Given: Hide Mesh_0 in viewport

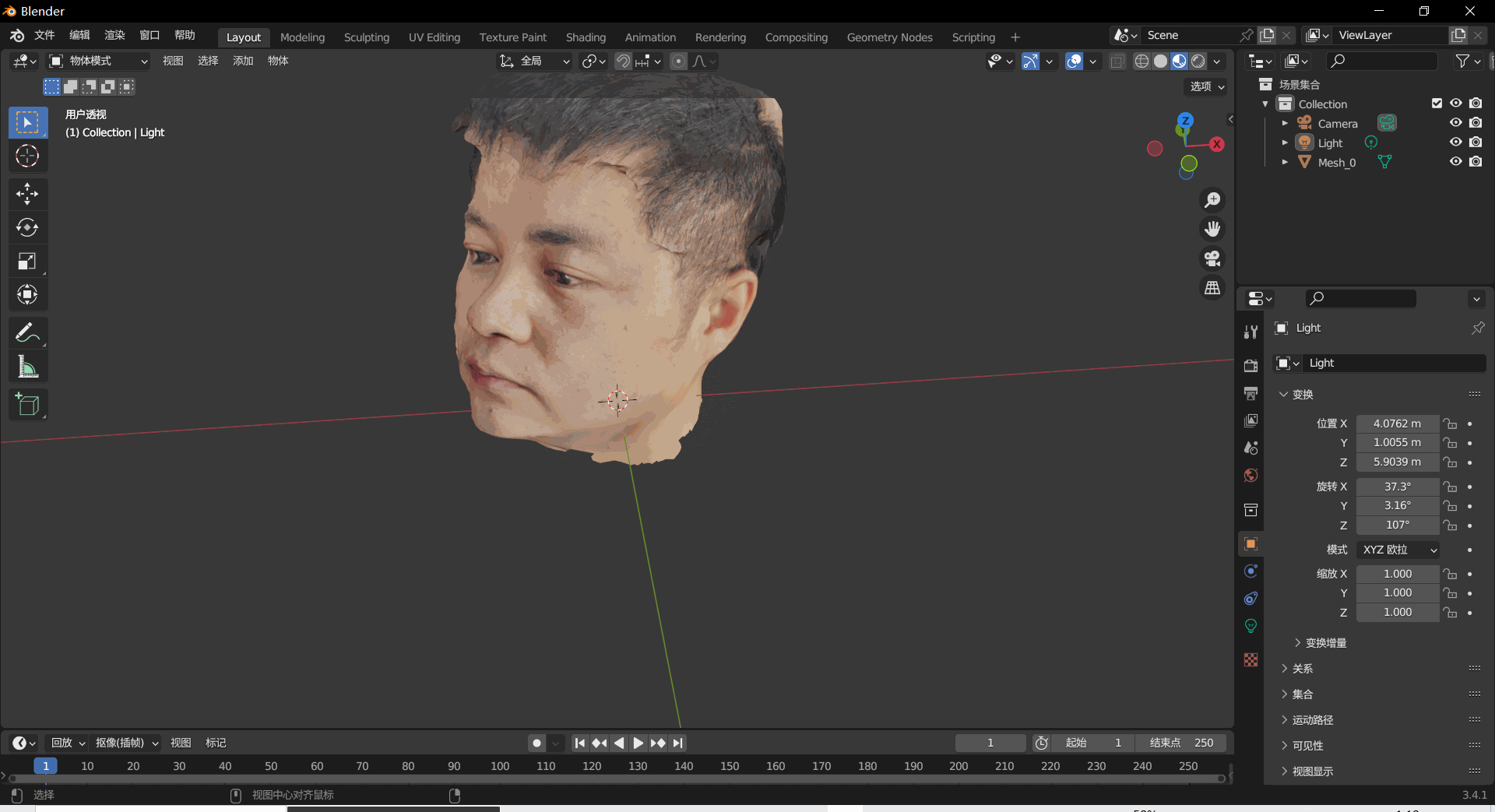Looking at the screenshot, I should pos(1455,162).
